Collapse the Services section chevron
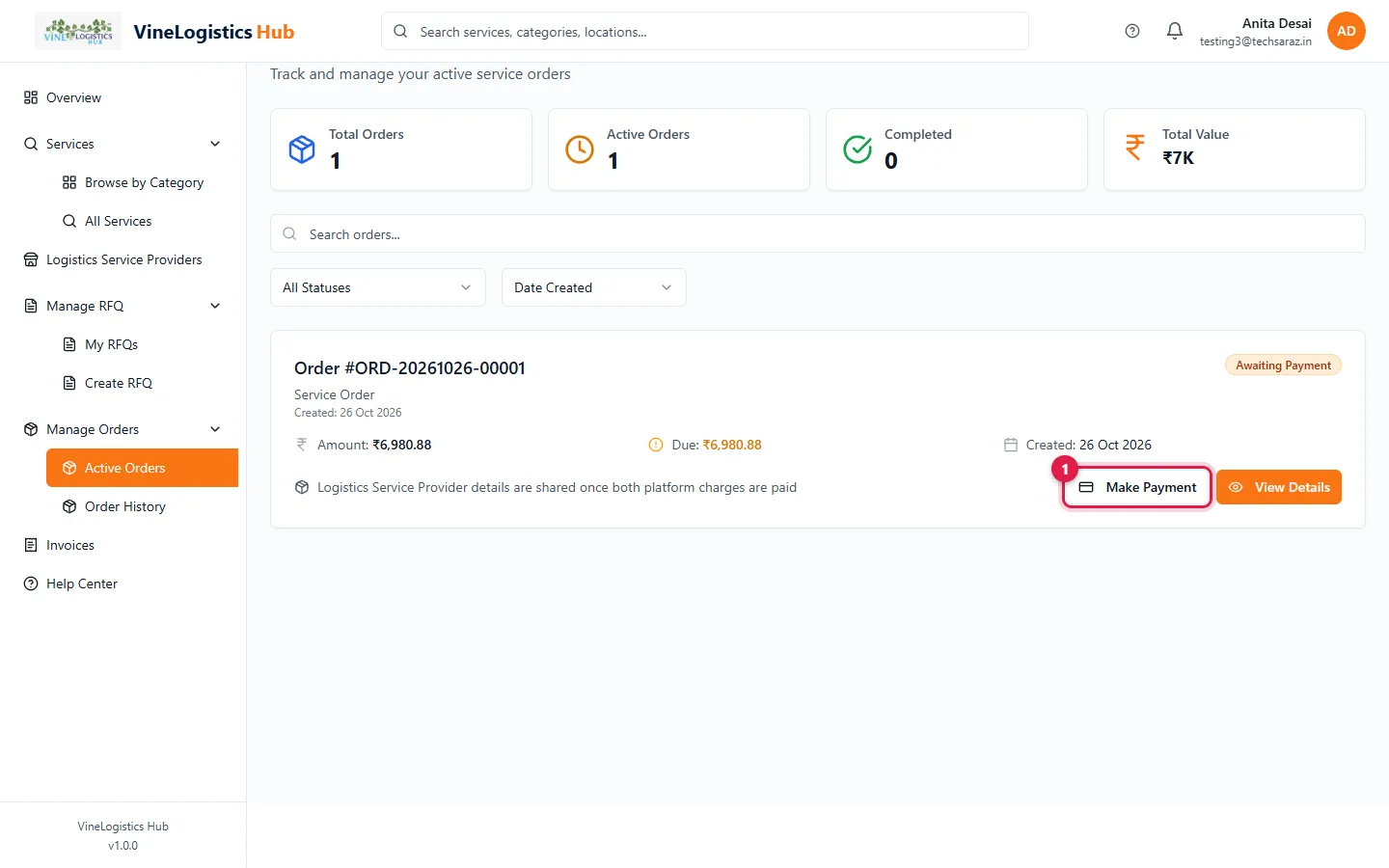This screenshot has width=1389, height=868. tap(215, 144)
